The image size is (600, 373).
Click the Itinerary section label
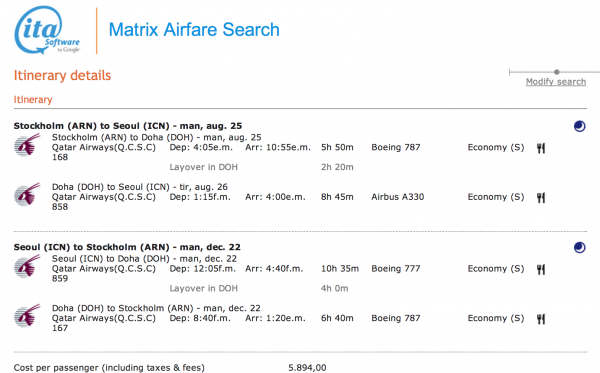(33, 99)
